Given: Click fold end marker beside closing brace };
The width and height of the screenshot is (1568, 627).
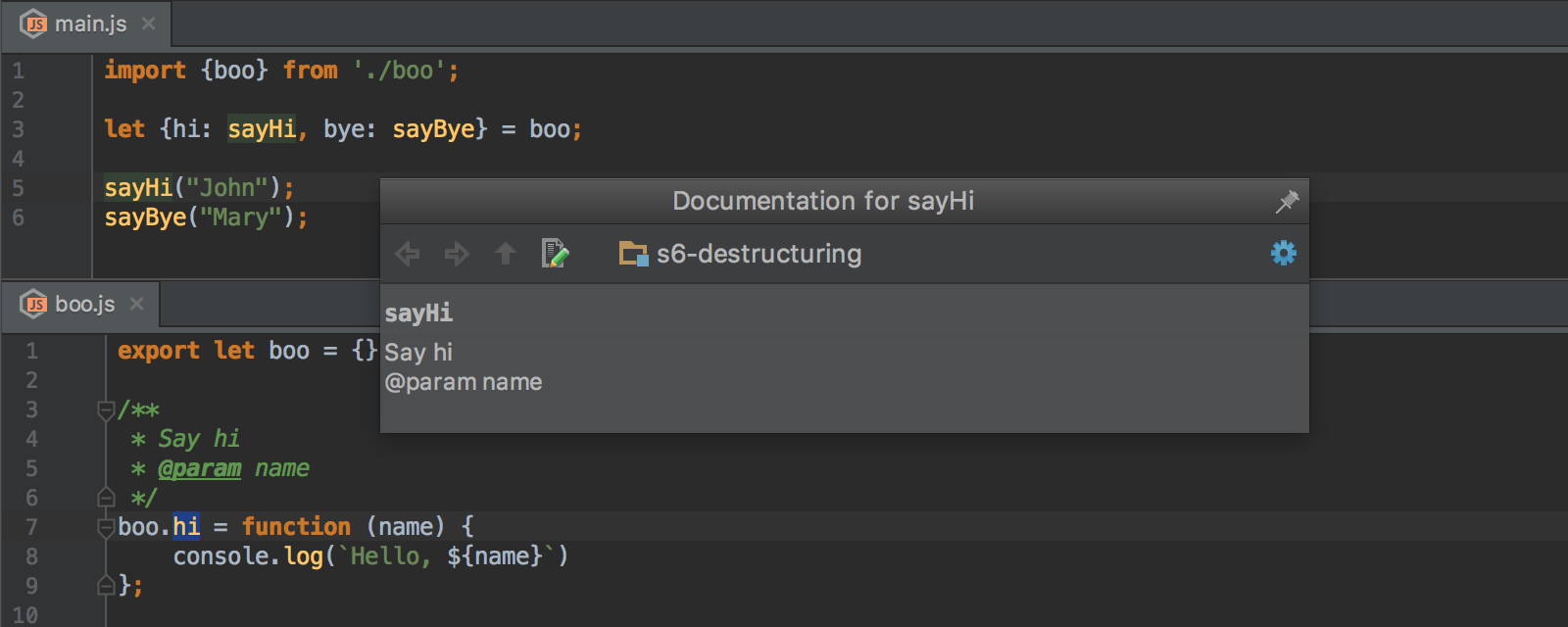Looking at the screenshot, I should tap(106, 586).
